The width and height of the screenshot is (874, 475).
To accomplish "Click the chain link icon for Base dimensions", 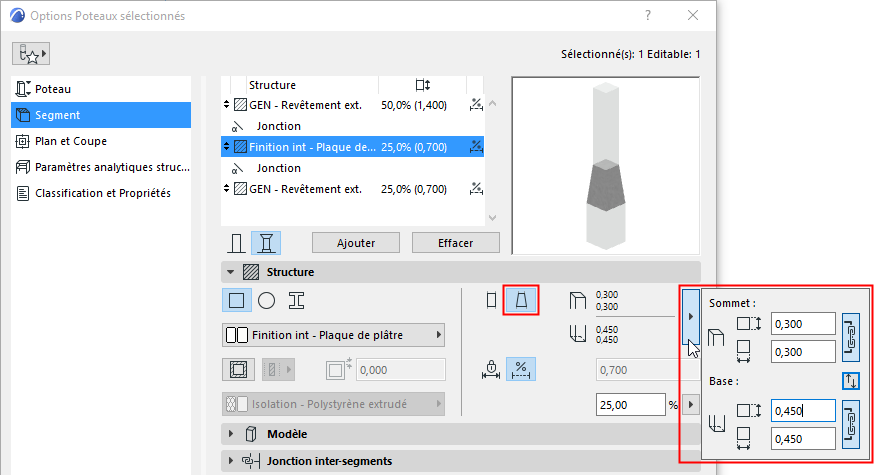I will pos(851,423).
